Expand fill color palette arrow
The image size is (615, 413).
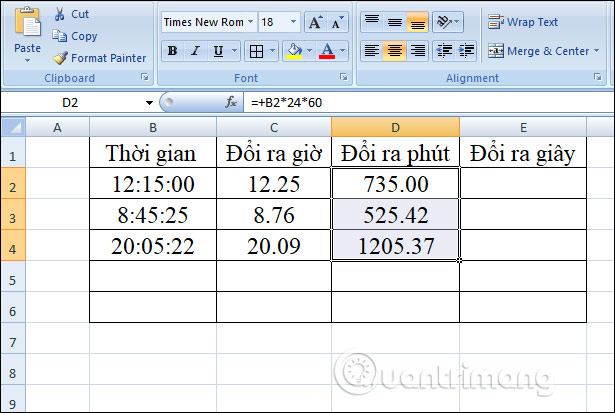click(x=309, y=51)
